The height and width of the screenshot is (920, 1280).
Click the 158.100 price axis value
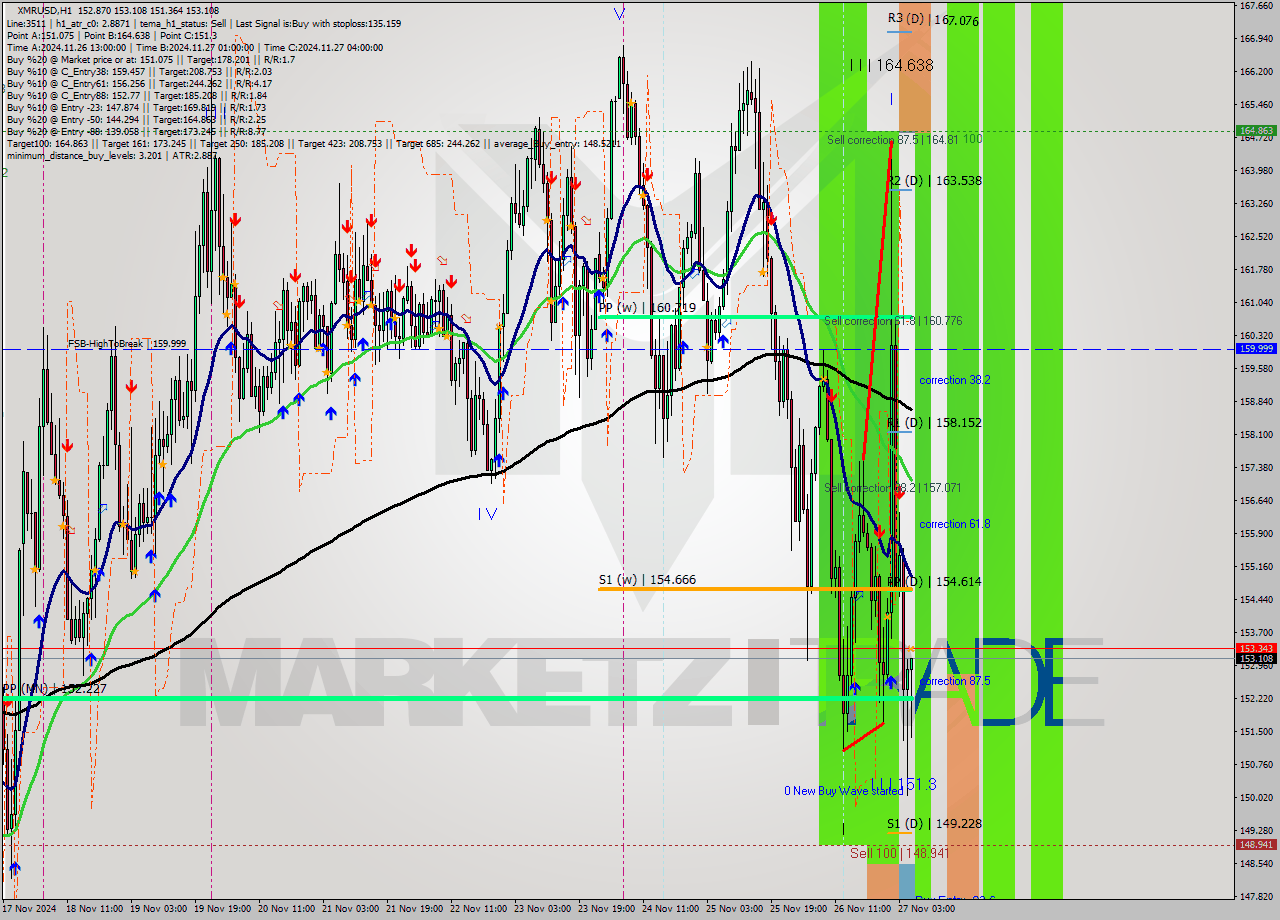(x=1256, y=435)
